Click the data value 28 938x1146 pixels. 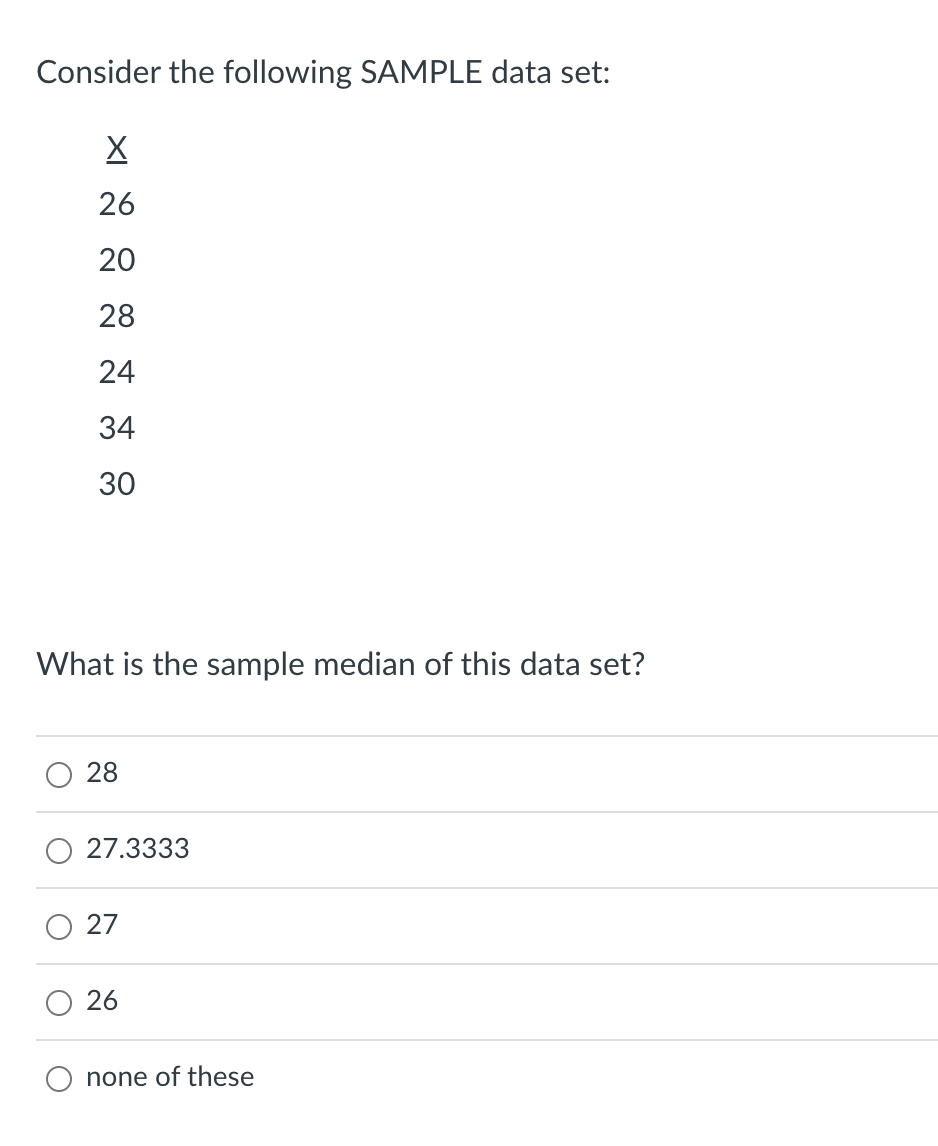(117, 316)
